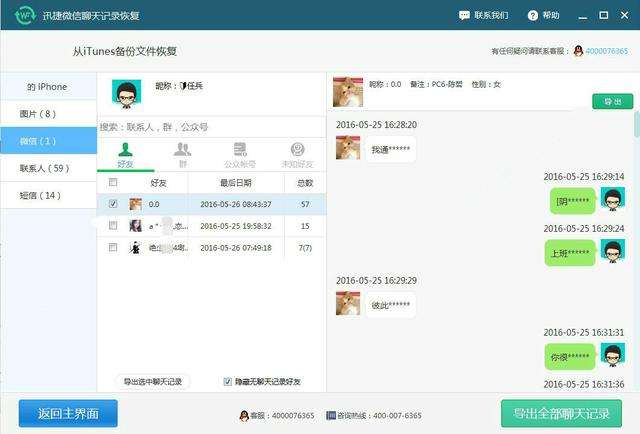Viewport: 640px width, 434px height.
Task: Click sender avatar on 16:29:24 message
Action: (613, 251)
